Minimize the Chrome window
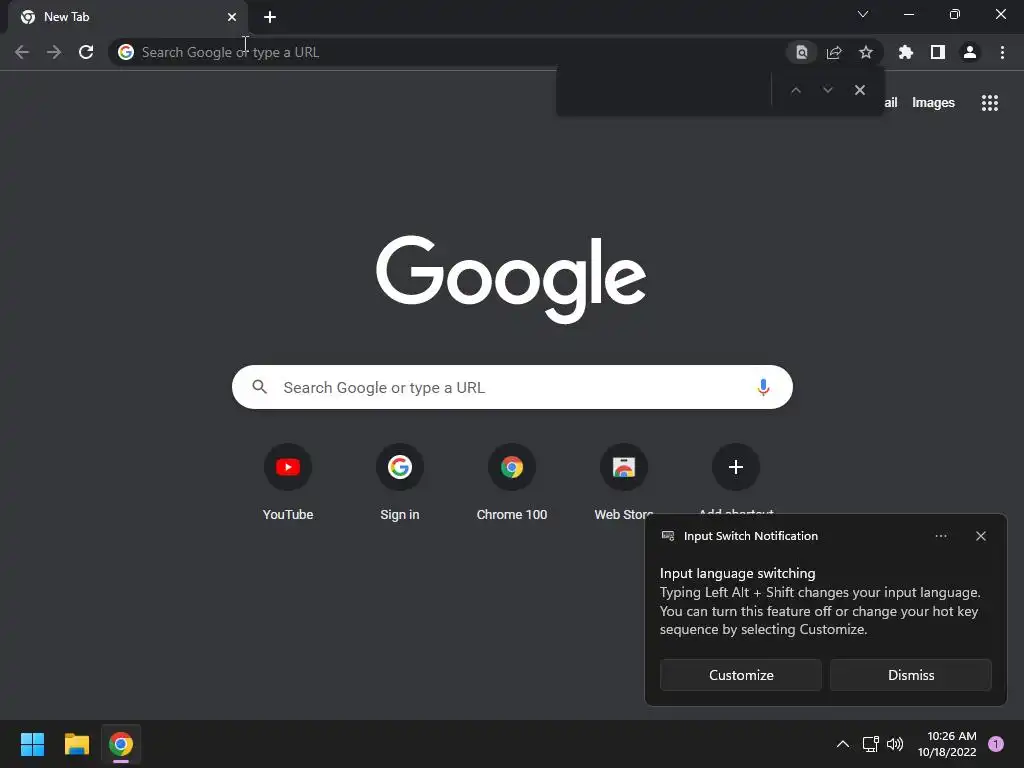 pos(909,14)
